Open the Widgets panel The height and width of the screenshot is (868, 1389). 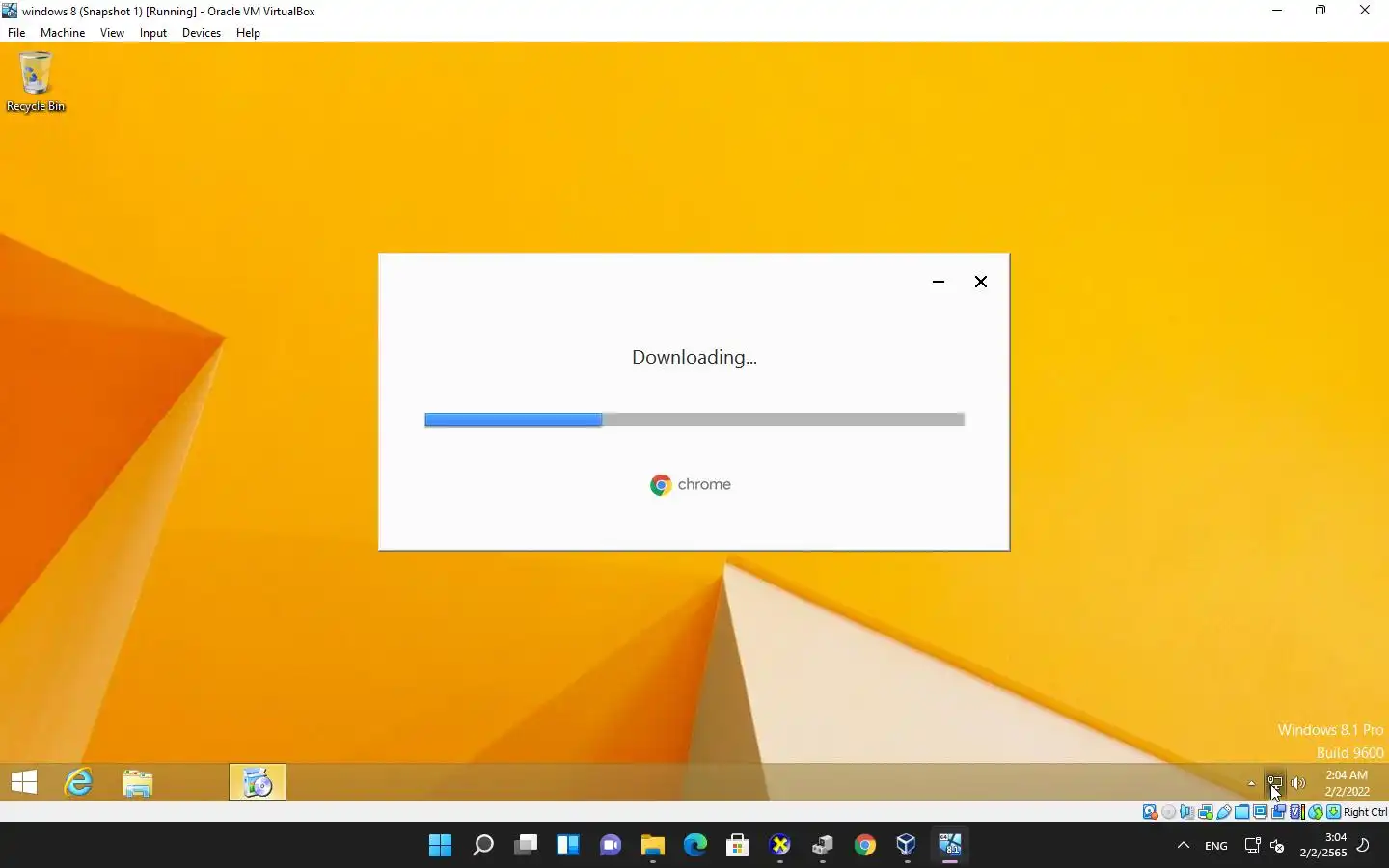(x=567, y=846)
